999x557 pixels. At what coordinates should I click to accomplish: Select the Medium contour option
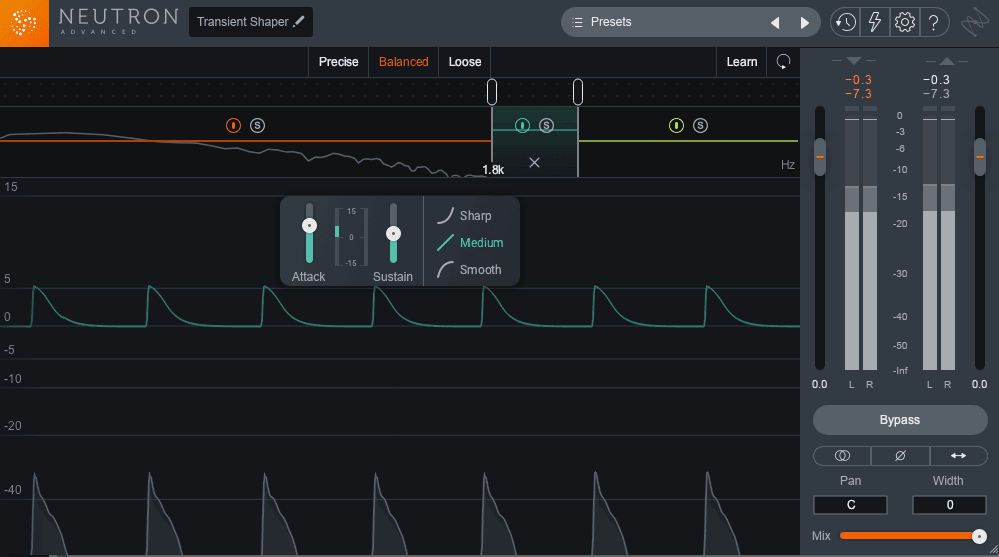pyautogui.click(x=470, y=243)
